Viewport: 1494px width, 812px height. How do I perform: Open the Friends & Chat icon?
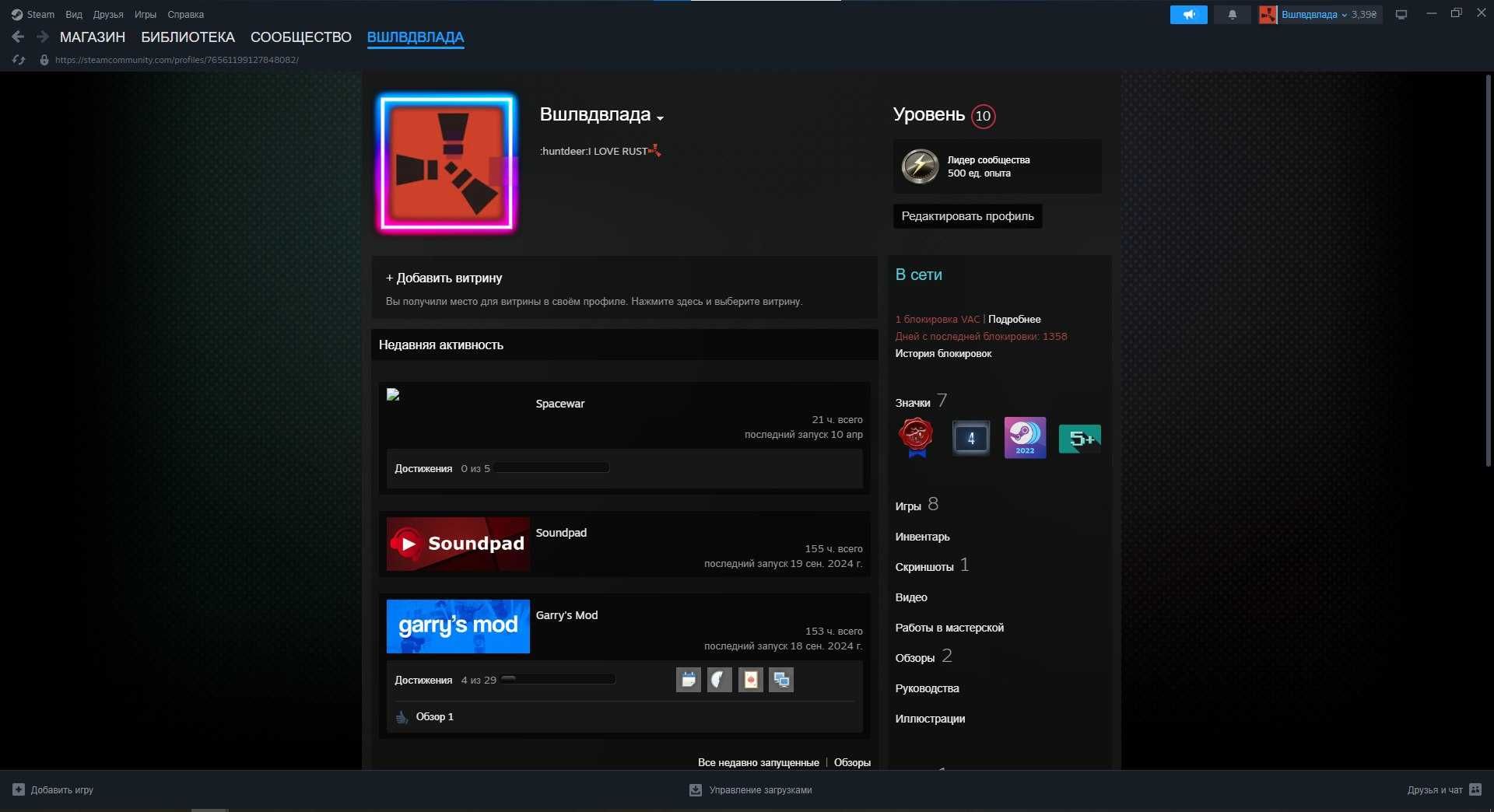pos(1475,789)
